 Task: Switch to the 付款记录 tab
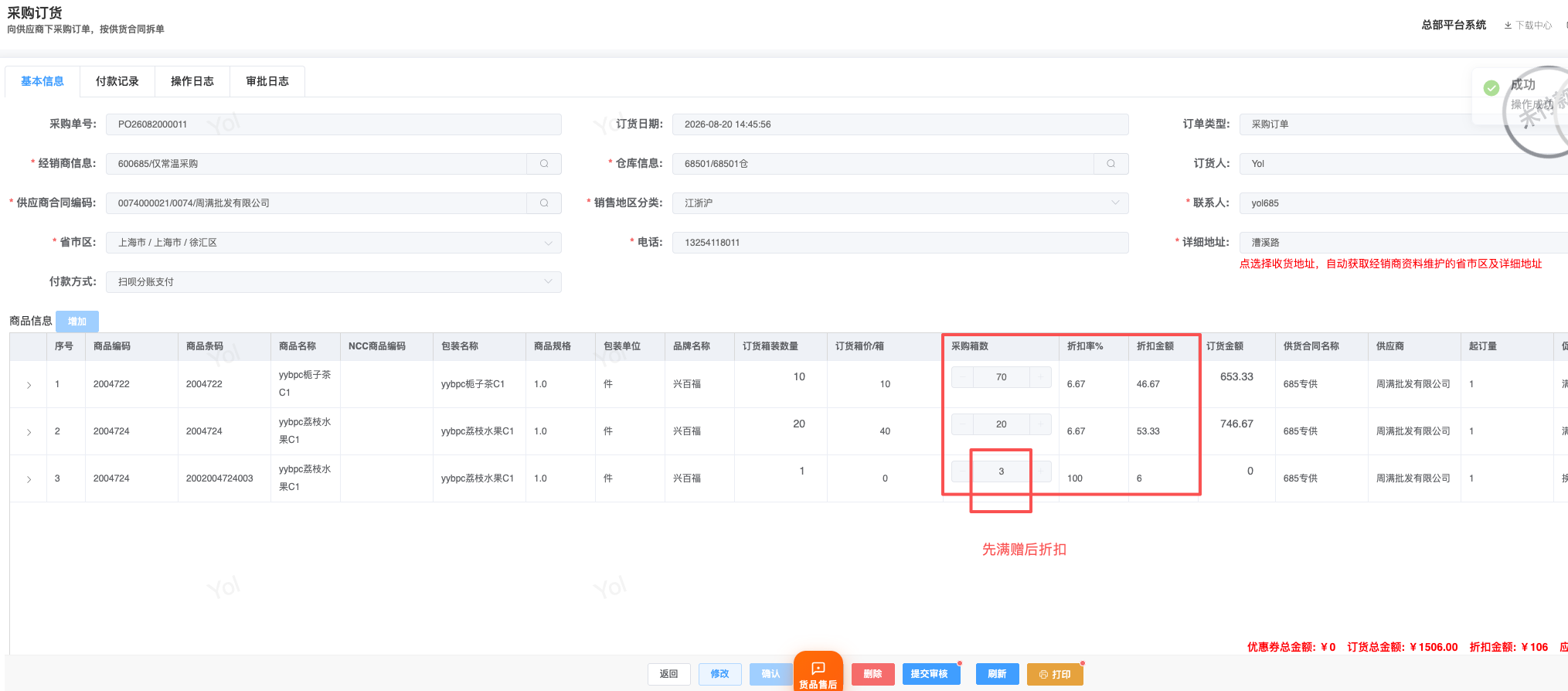[x=117, y=81]
